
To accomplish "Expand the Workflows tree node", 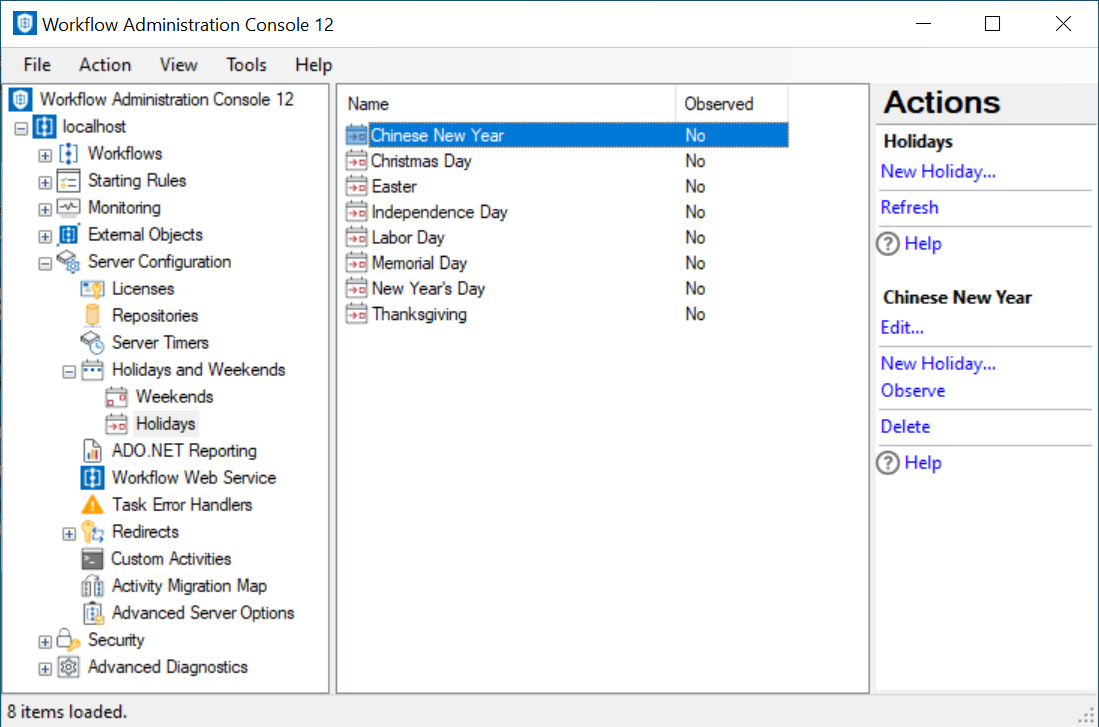I will point(45,155).
